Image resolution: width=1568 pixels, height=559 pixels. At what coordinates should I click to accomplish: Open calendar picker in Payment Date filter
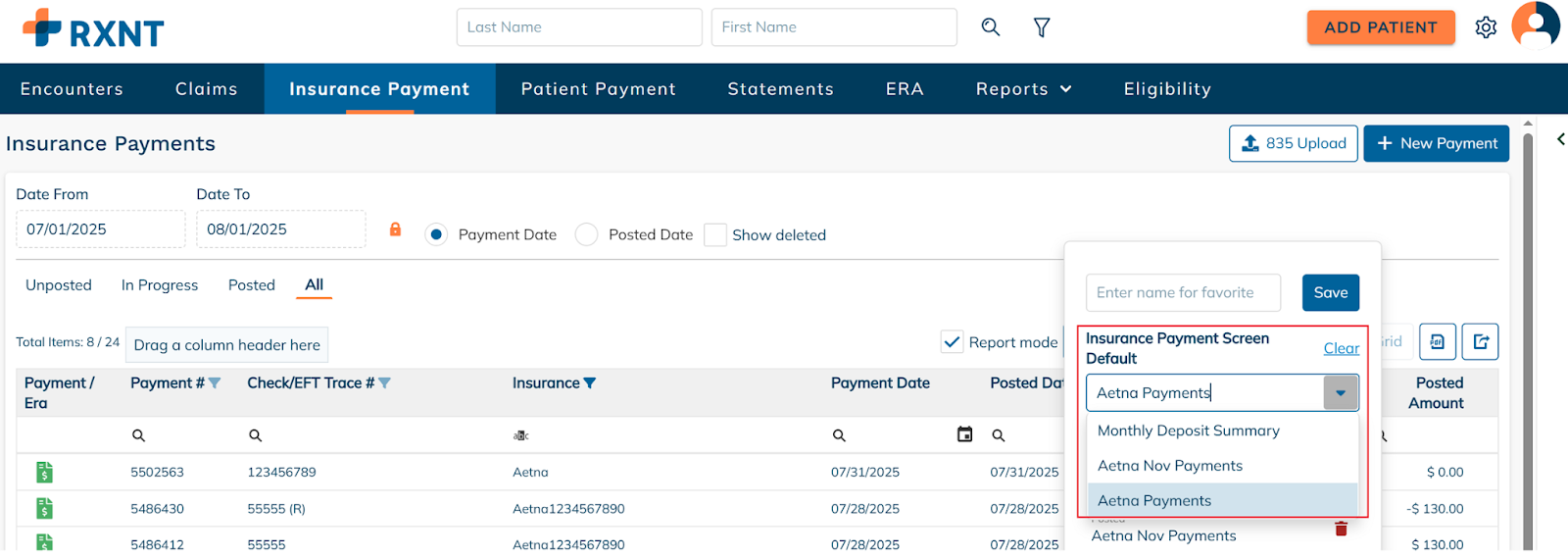(964, 434)
